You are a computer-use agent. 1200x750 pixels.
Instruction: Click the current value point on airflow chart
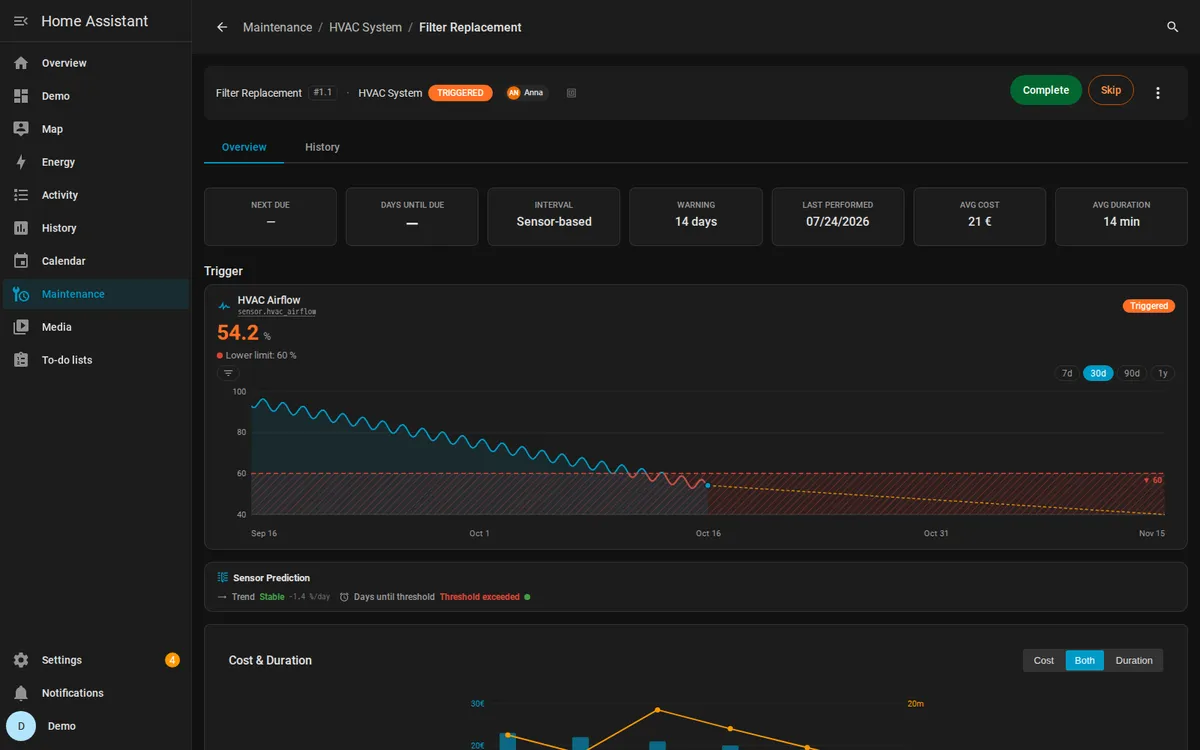pyautogui.click(x=708, y=485)
